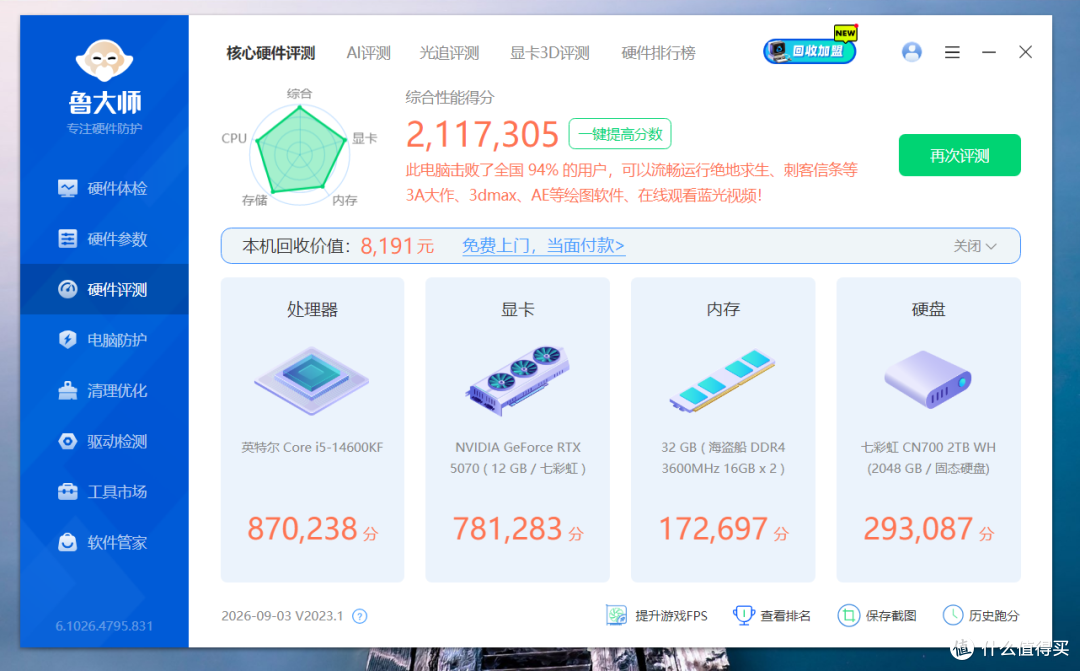Open 硬件体检 in the sidebar

[x=103, y=189]
